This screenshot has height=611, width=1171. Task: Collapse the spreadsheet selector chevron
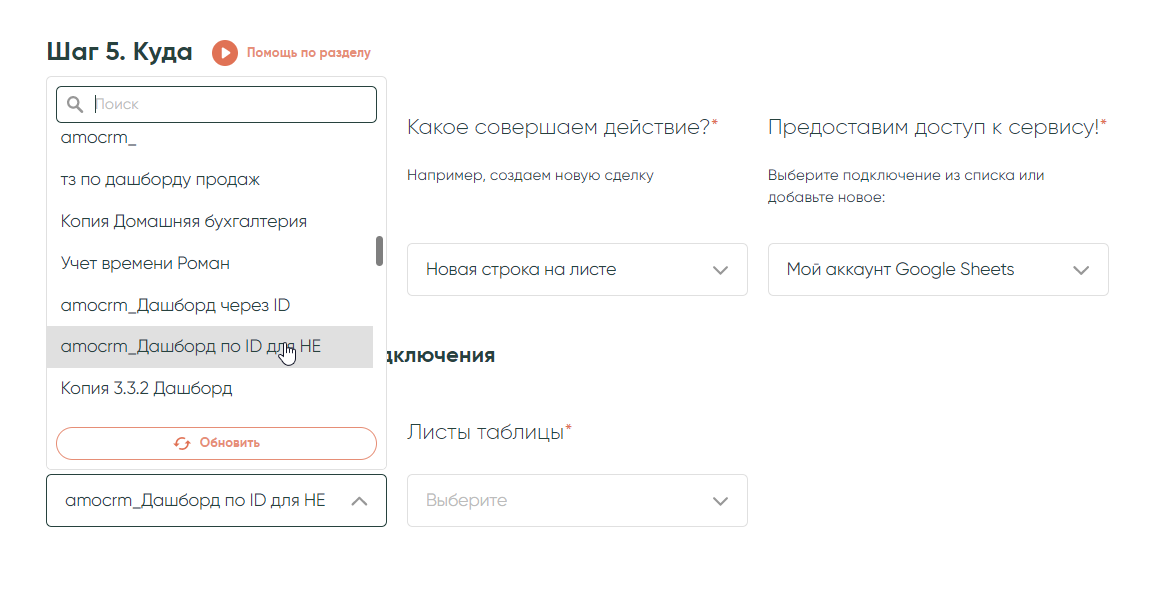(x=360, y=501)
